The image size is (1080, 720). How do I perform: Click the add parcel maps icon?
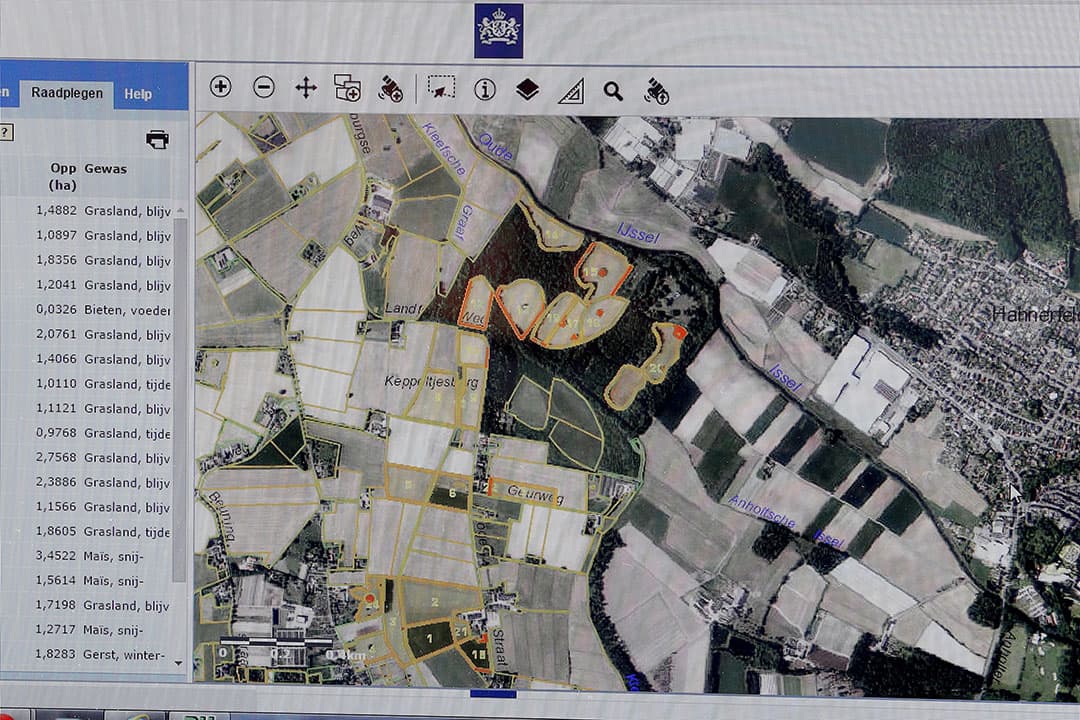(x=348, y=88)
